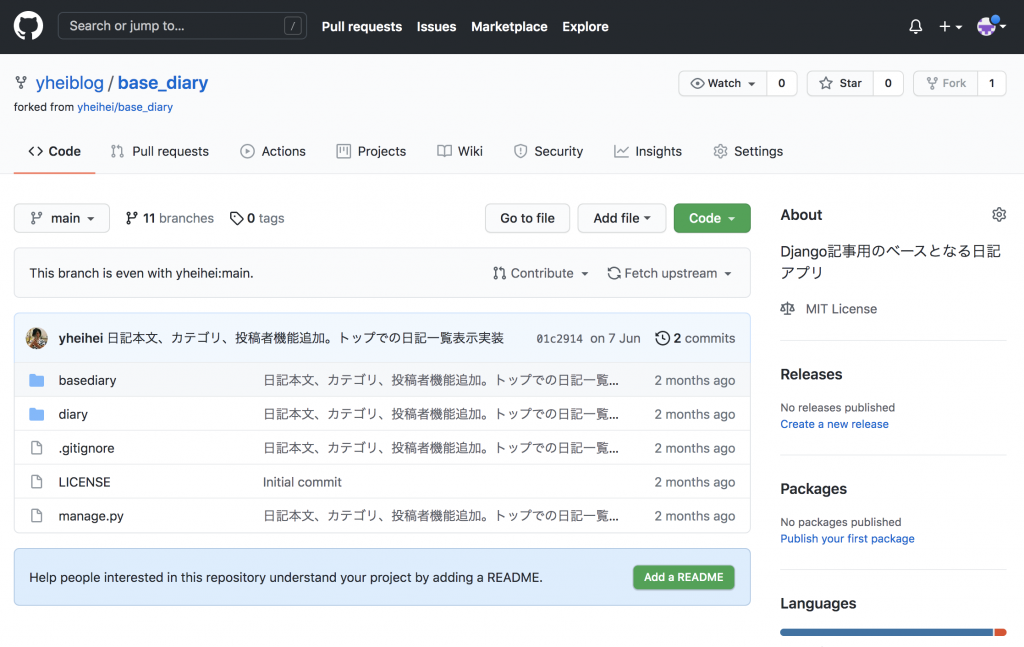Click the watchers count 0
This screenshot has height=647, width=1024.
pos(782,83)
